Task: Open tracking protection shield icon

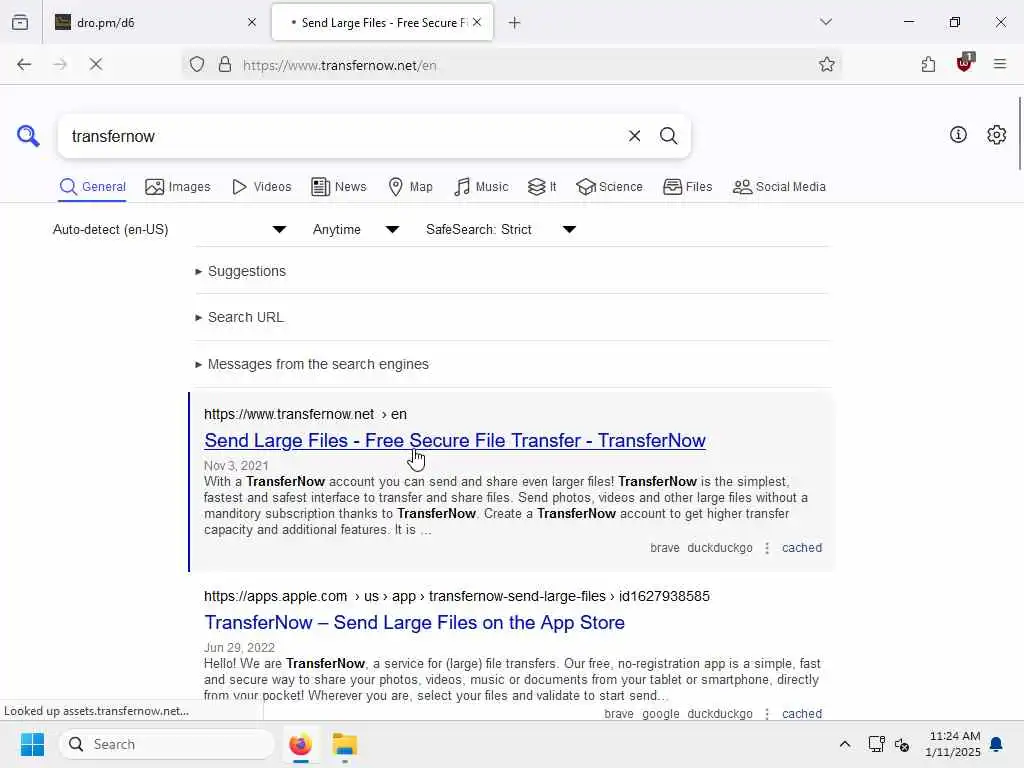Action: [197, 64]
